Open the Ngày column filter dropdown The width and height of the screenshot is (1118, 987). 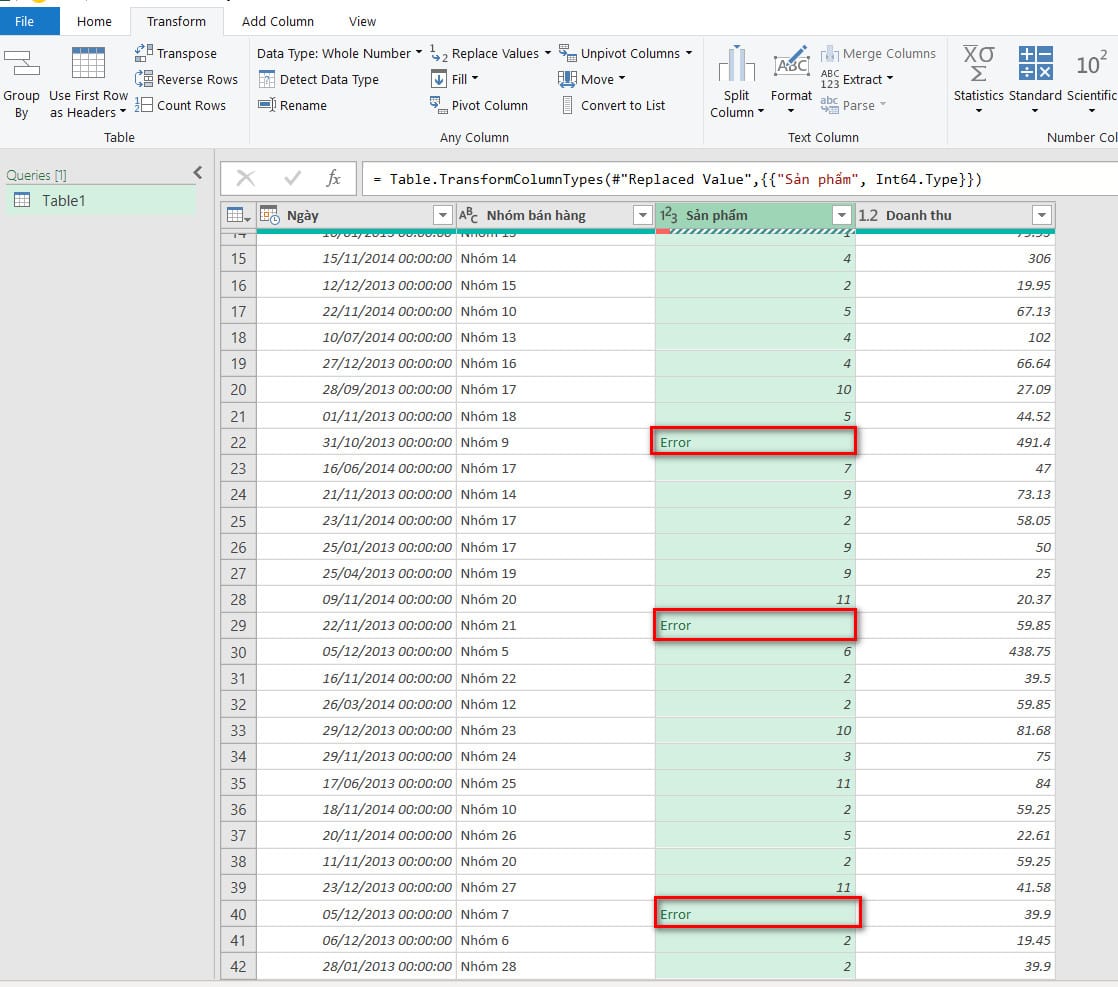[x=442, y=215]
